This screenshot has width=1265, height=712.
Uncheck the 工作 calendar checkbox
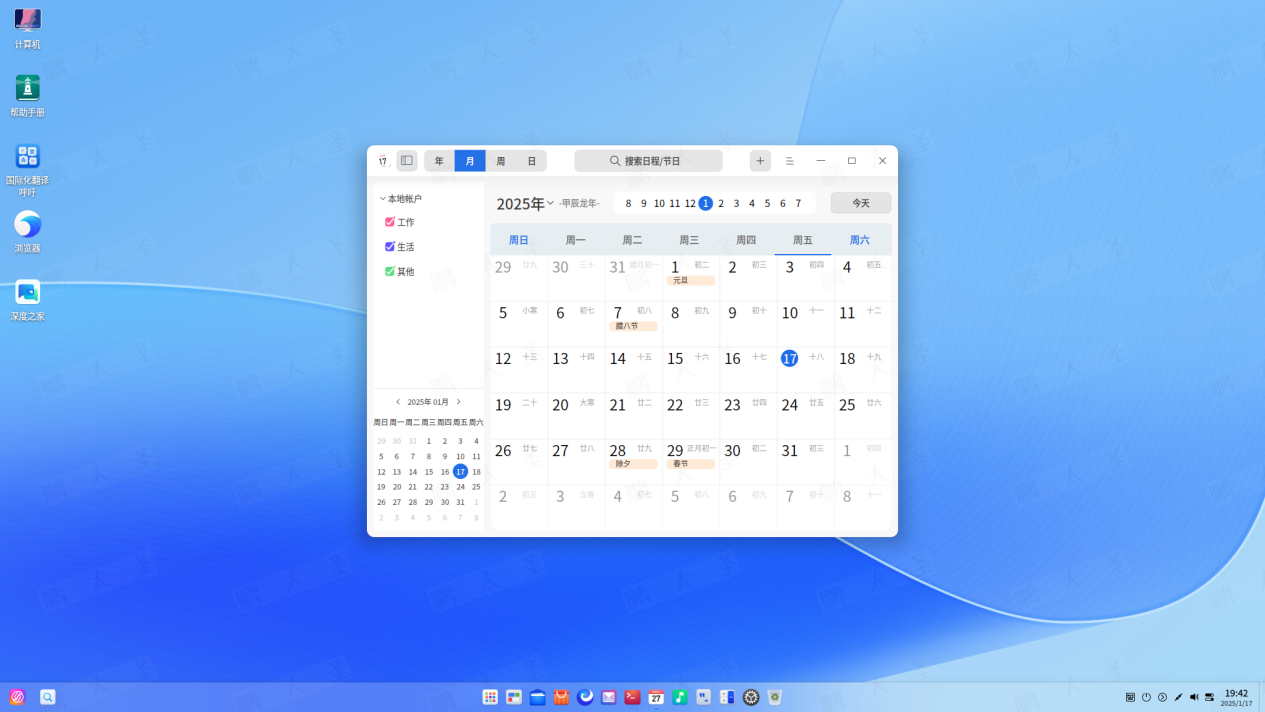[x=390, y=222]
